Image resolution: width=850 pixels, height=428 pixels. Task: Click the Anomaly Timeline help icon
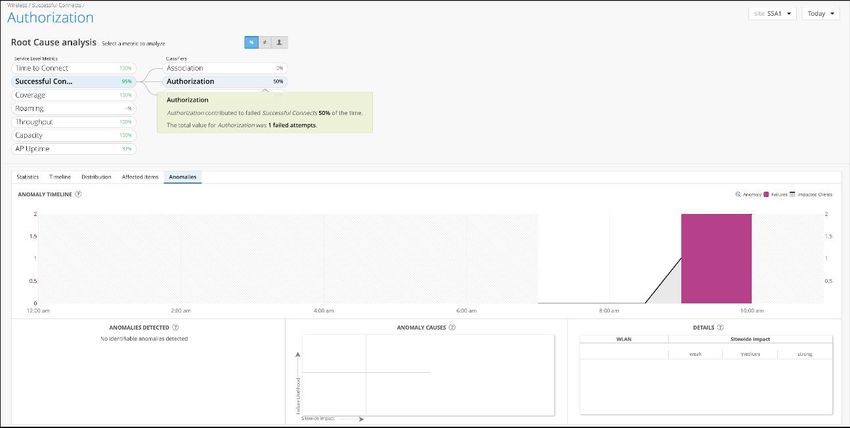78,194
